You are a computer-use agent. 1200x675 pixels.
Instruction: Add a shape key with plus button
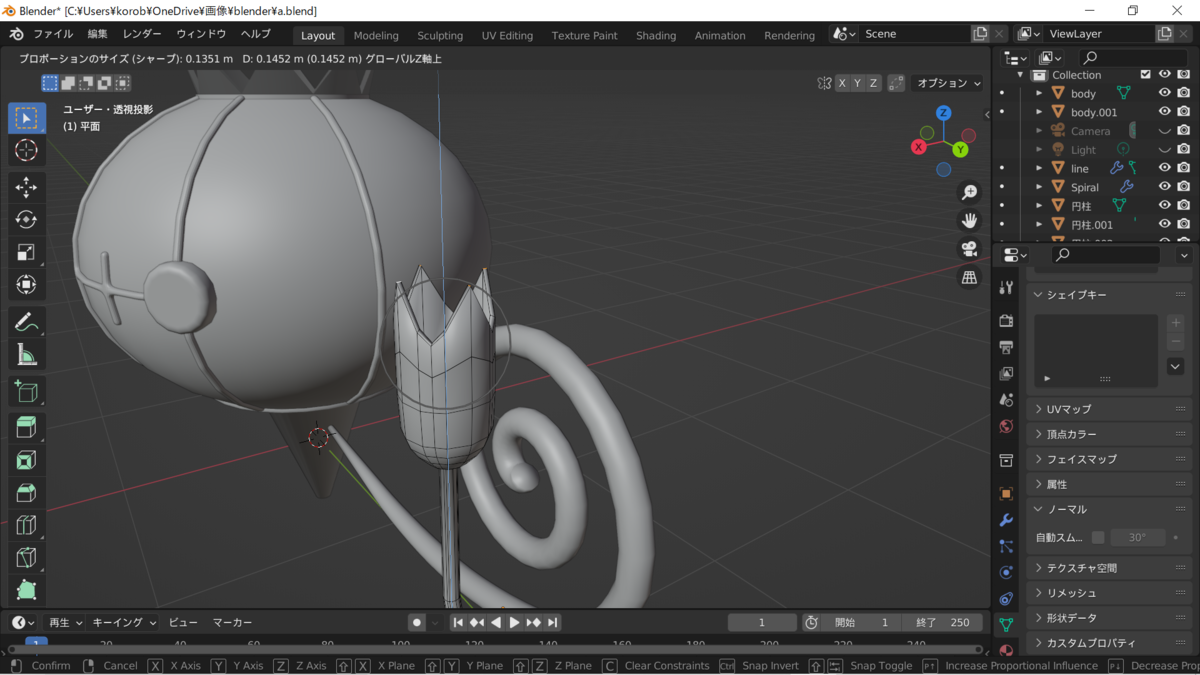click(x=1176, y=323)
